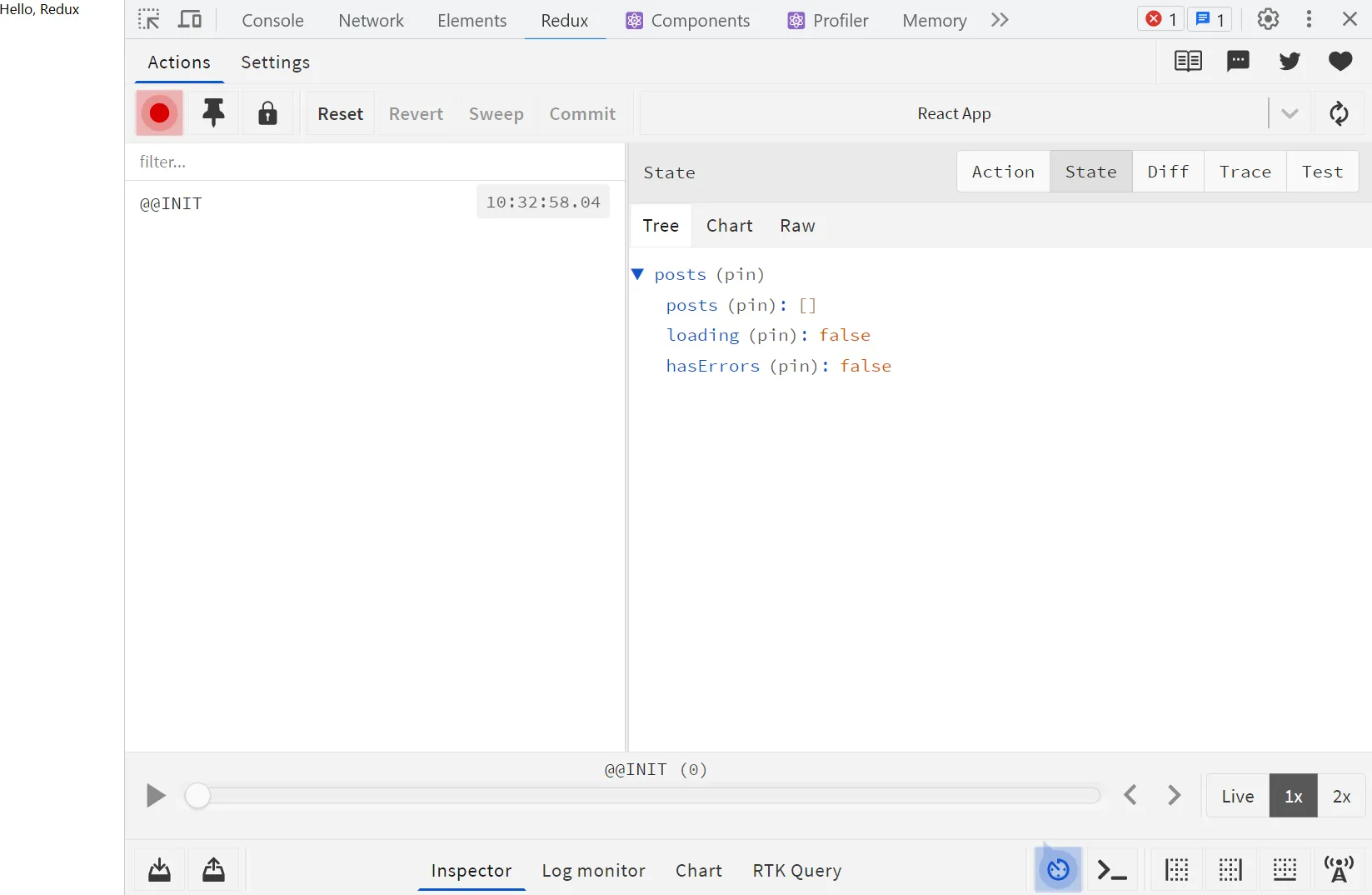Toggle the device toolbar icon
This screenshot has width=1372, height=895.
[190, 19]
